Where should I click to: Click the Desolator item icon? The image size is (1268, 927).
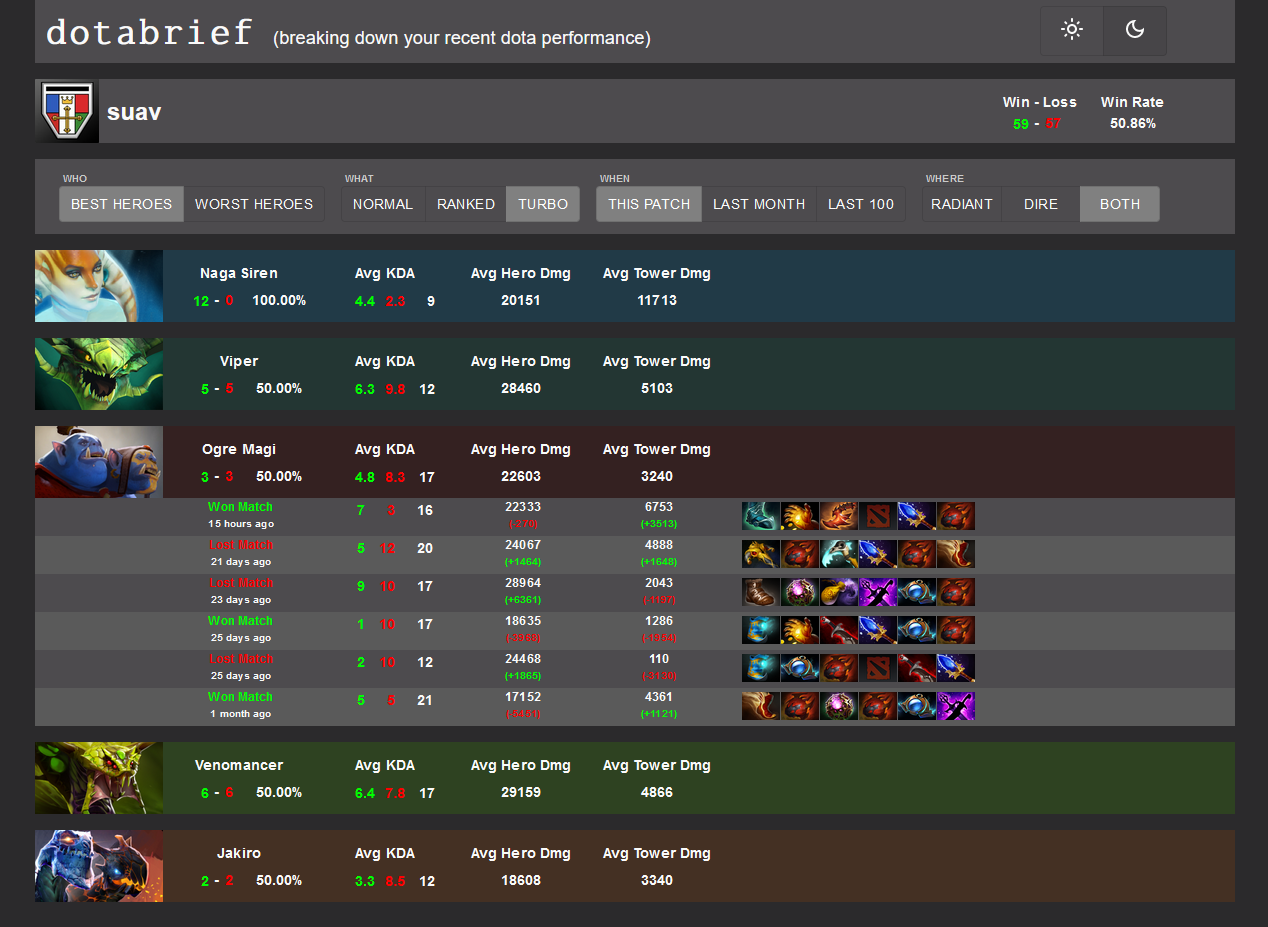tap(916, 668)
